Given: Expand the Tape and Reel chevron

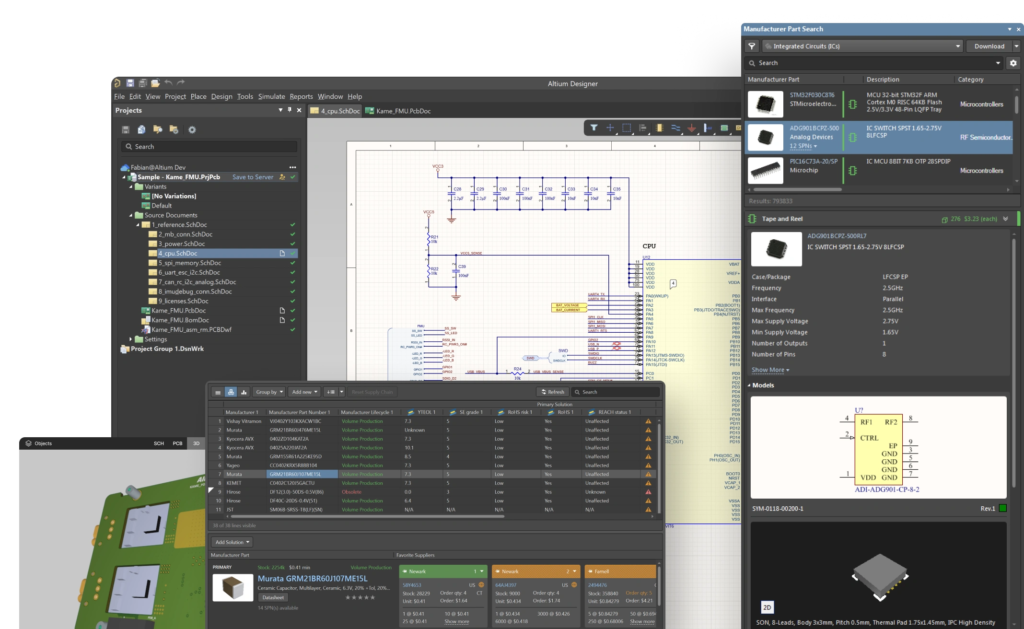Looking at the screenshot, I should (1006, 219).
